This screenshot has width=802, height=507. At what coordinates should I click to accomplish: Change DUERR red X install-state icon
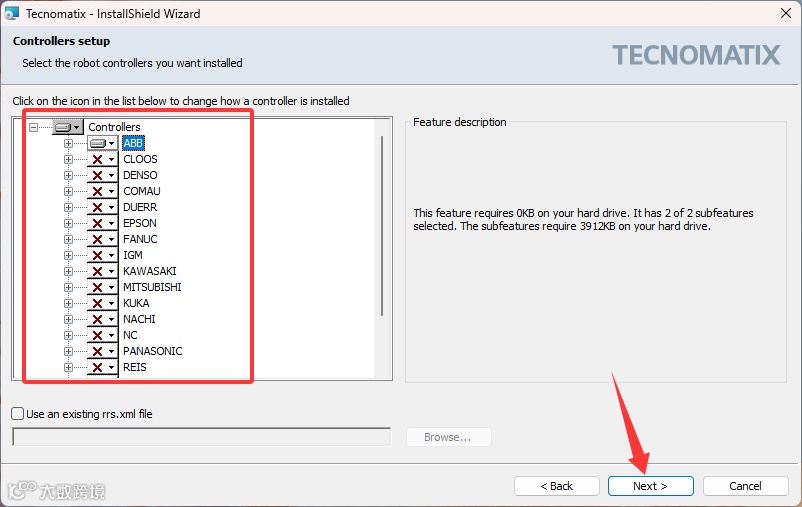[102, 207]
